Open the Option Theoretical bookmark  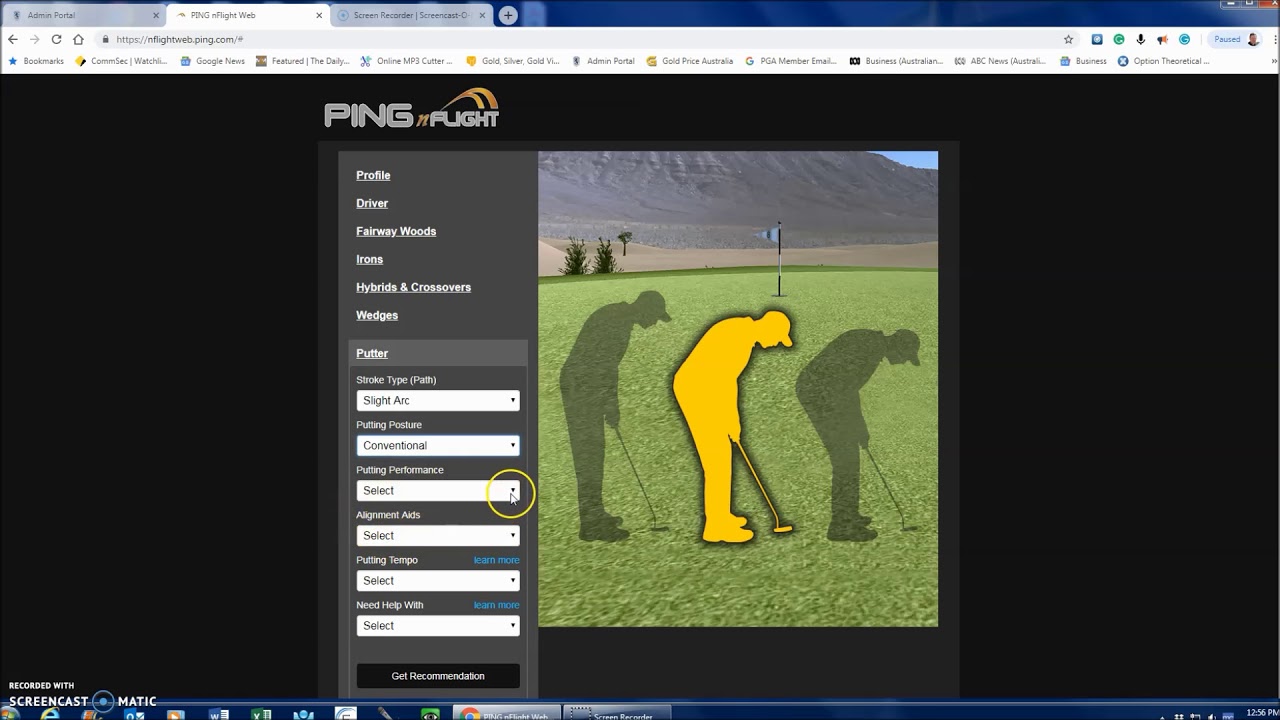1163,61
